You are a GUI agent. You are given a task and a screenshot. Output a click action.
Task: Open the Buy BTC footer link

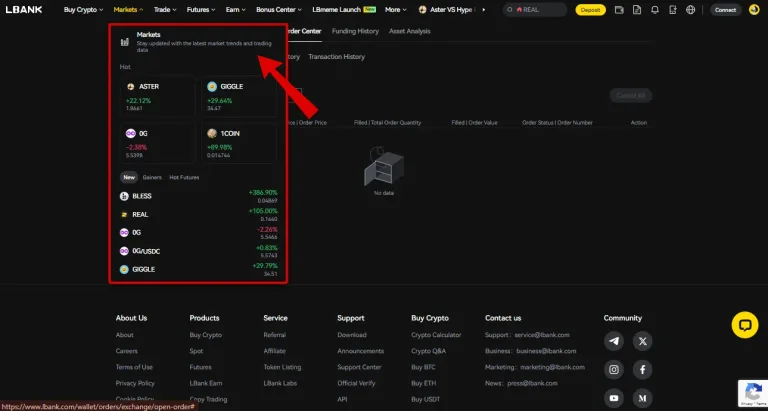pyautogui.click(x=424, y=367)
